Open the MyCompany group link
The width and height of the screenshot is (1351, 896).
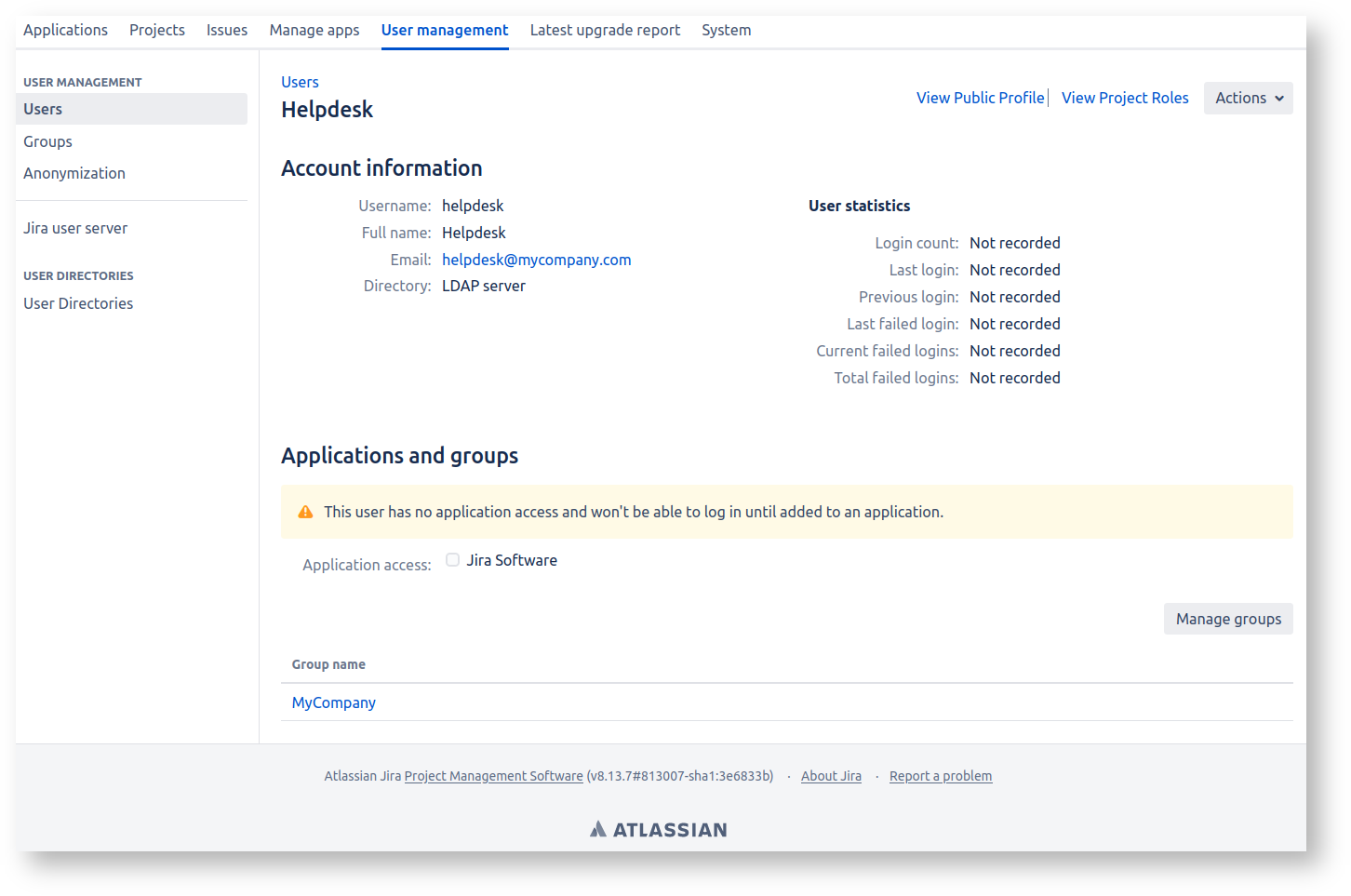(334, 702)
